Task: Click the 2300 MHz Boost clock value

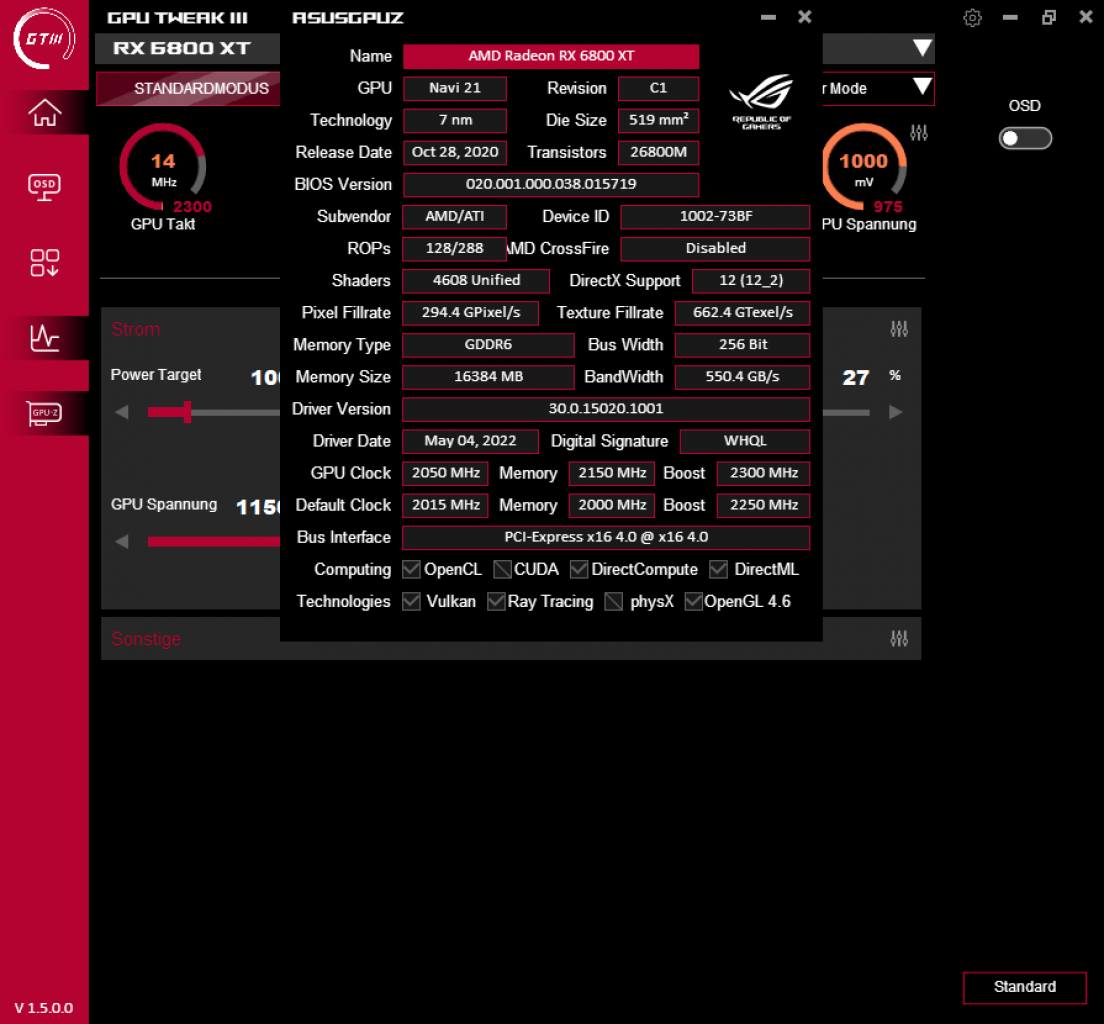Action: pos(763,473)
